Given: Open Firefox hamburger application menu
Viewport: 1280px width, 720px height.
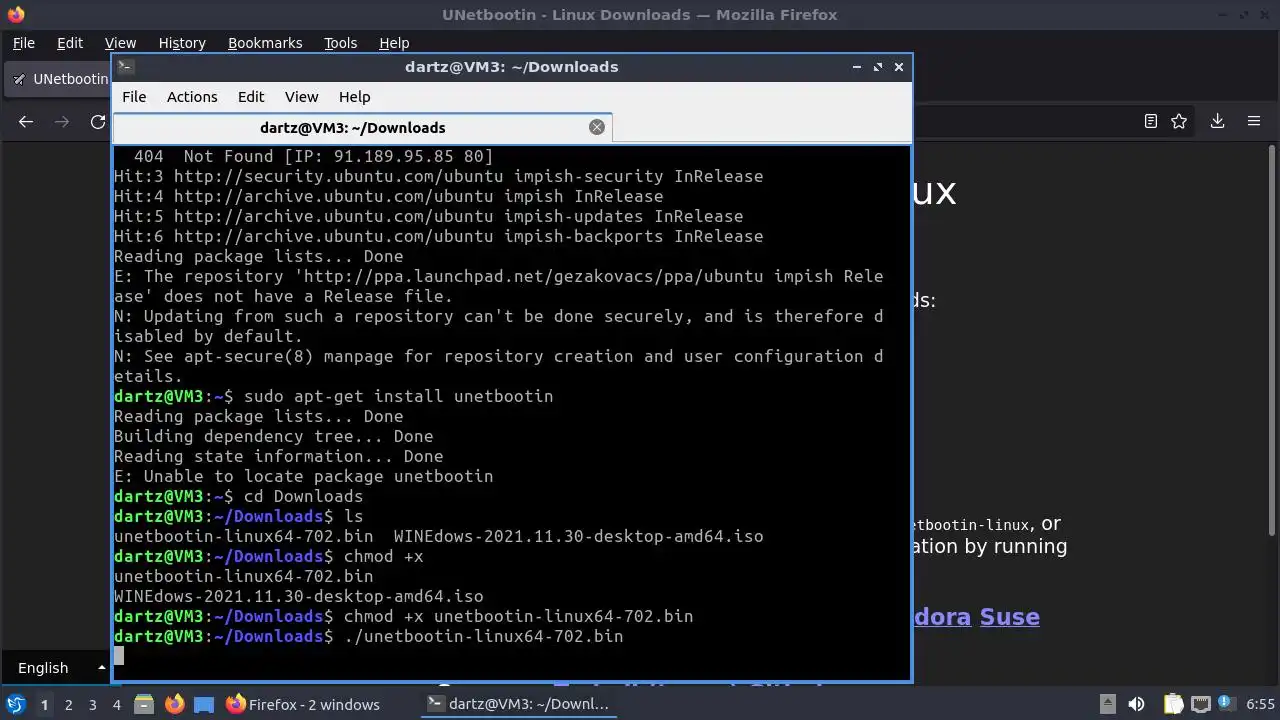Looking at the screenshot, I should pyautogui.click(x=1254, y=121).
